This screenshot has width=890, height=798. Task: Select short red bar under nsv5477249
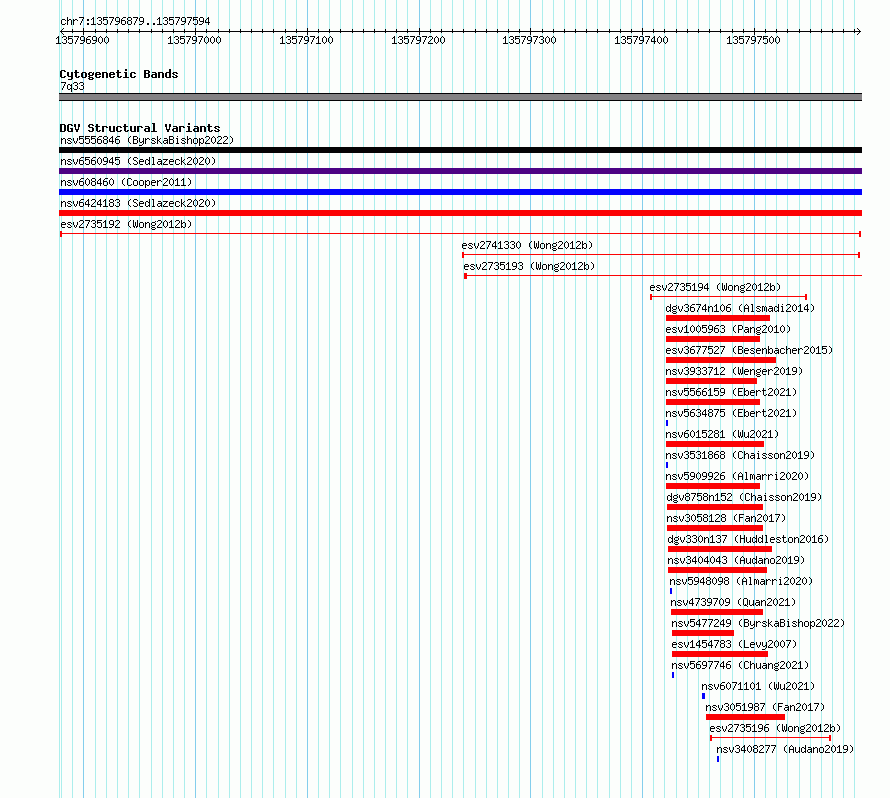703,633
